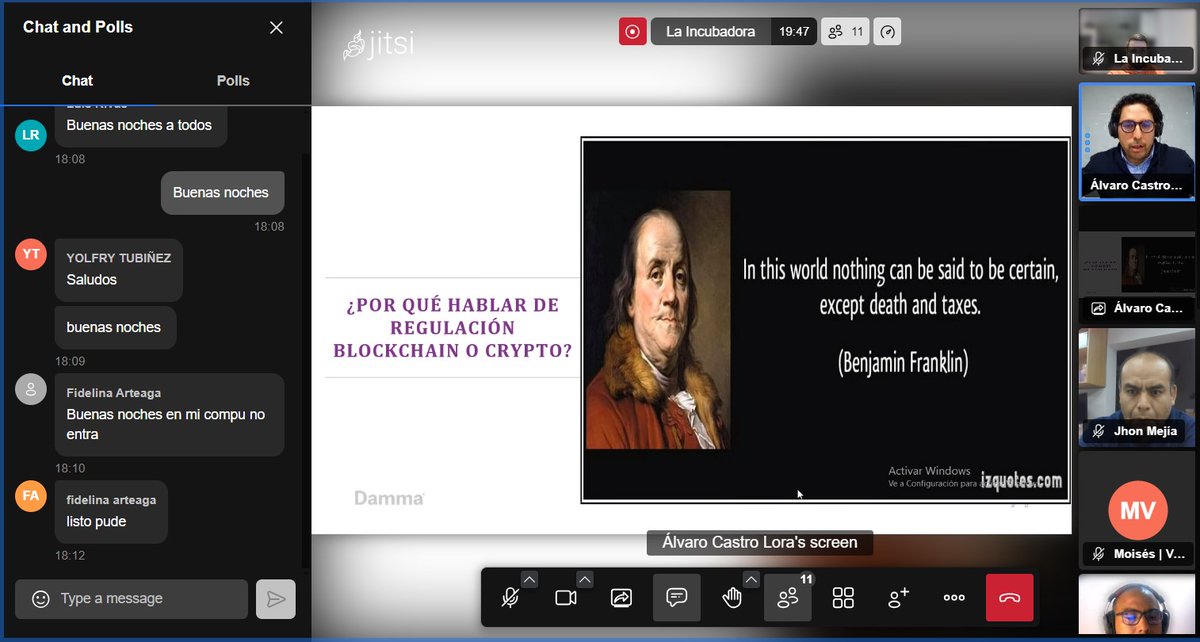Viewport: 1200px width, 642px height.
Task: Toggle tile view
Action: tap(843, 598)
